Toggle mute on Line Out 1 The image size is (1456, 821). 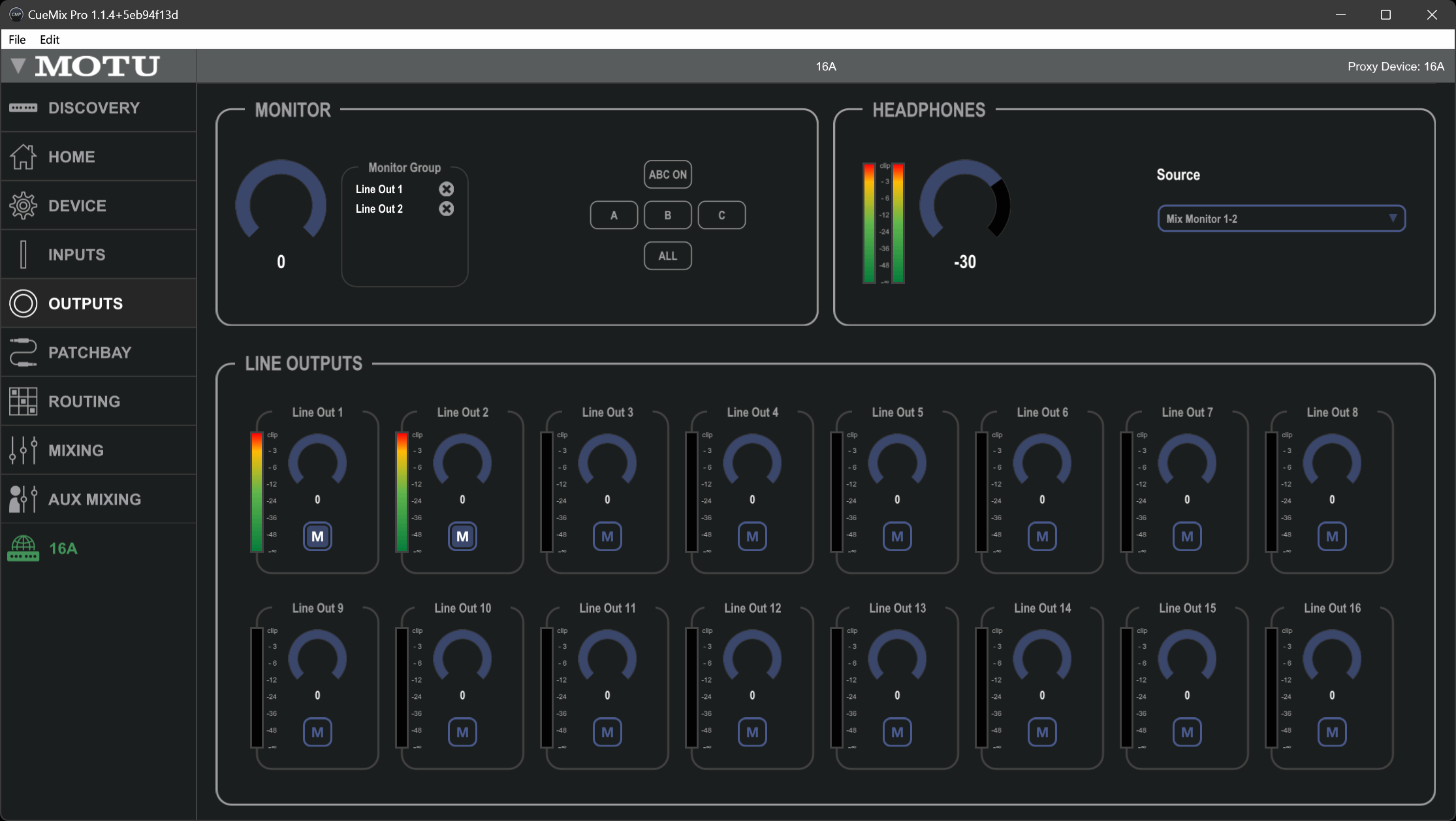point(317,536)
